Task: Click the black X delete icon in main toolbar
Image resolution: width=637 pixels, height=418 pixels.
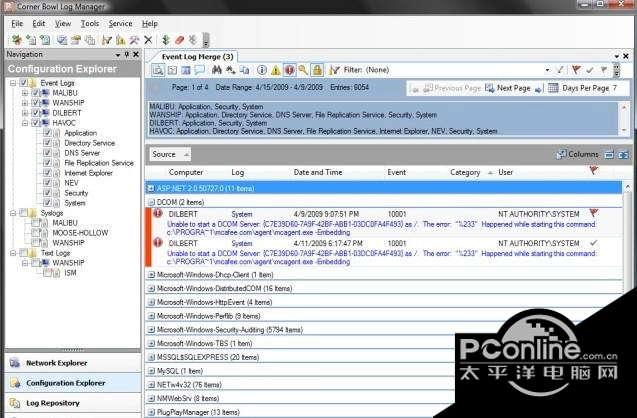Action: 148,40
